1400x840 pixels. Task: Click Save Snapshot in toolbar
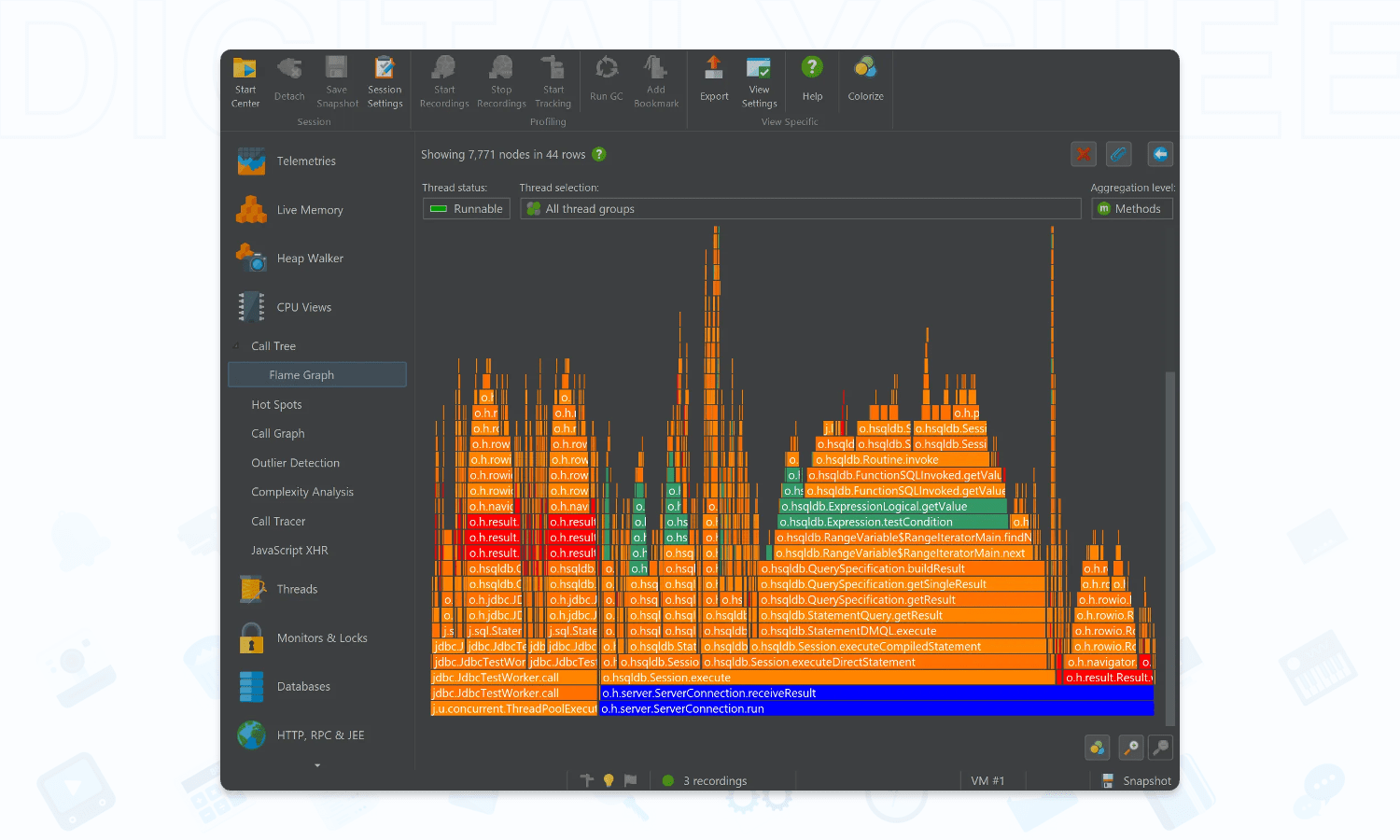pyautogui.click(x=337, y=82)
